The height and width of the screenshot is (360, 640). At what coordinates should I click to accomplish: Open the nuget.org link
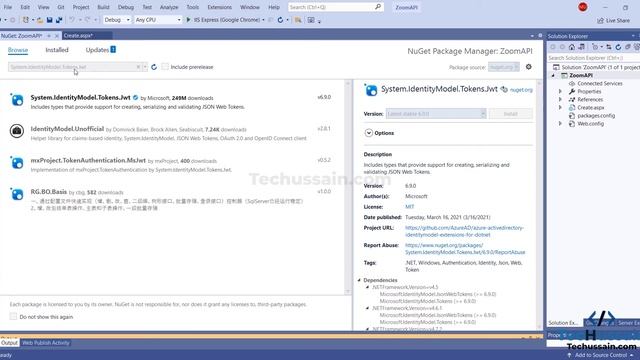click(521, 90)
